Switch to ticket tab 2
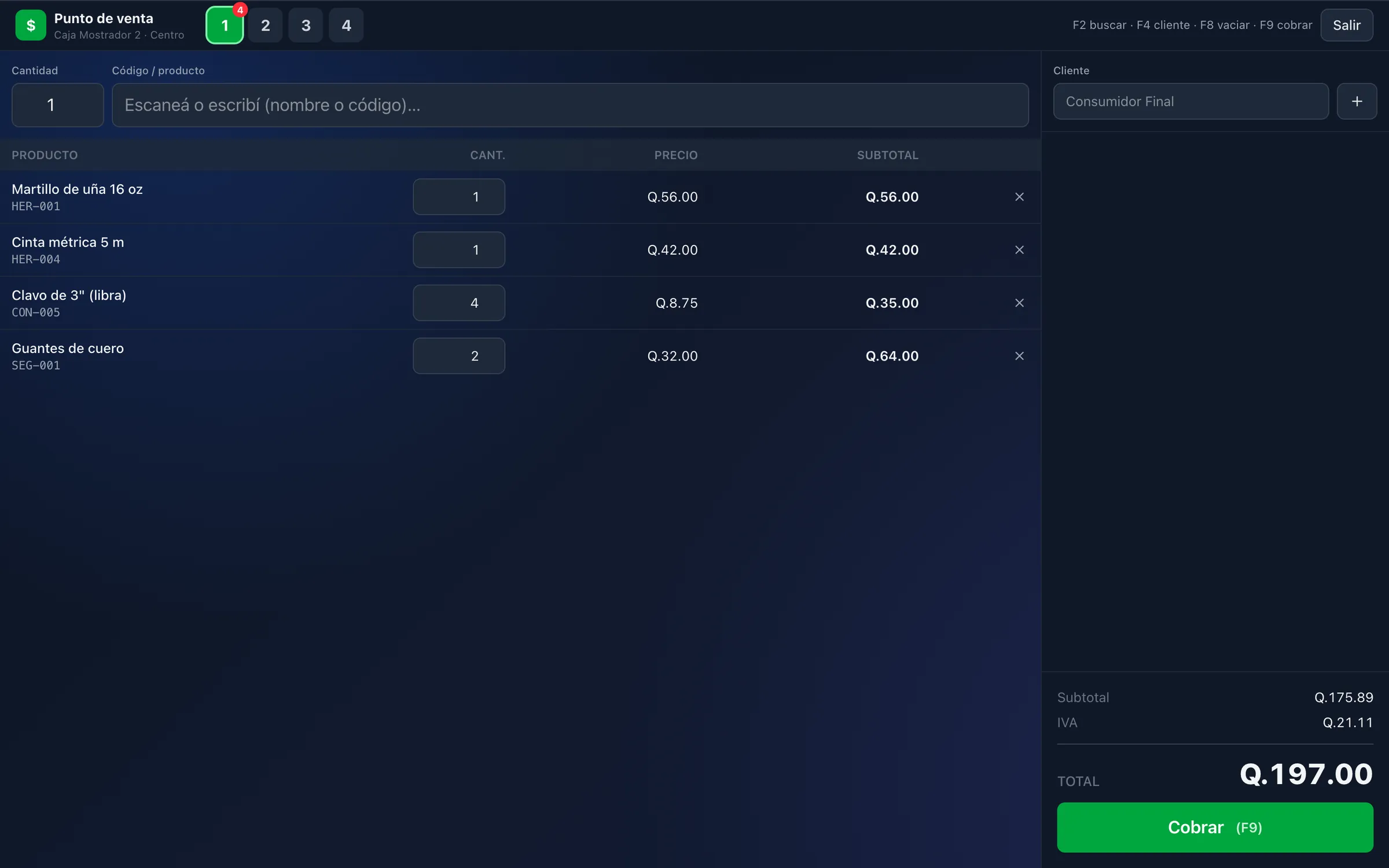 tap(265, 25)
